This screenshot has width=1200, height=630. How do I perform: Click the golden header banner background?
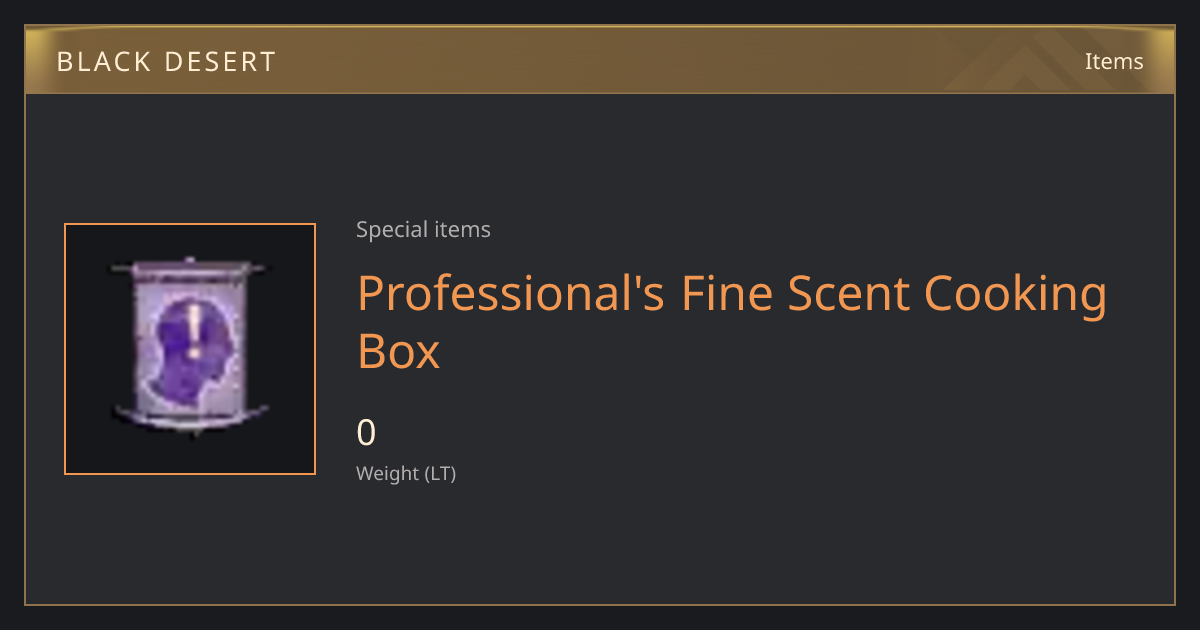(600, 60)
